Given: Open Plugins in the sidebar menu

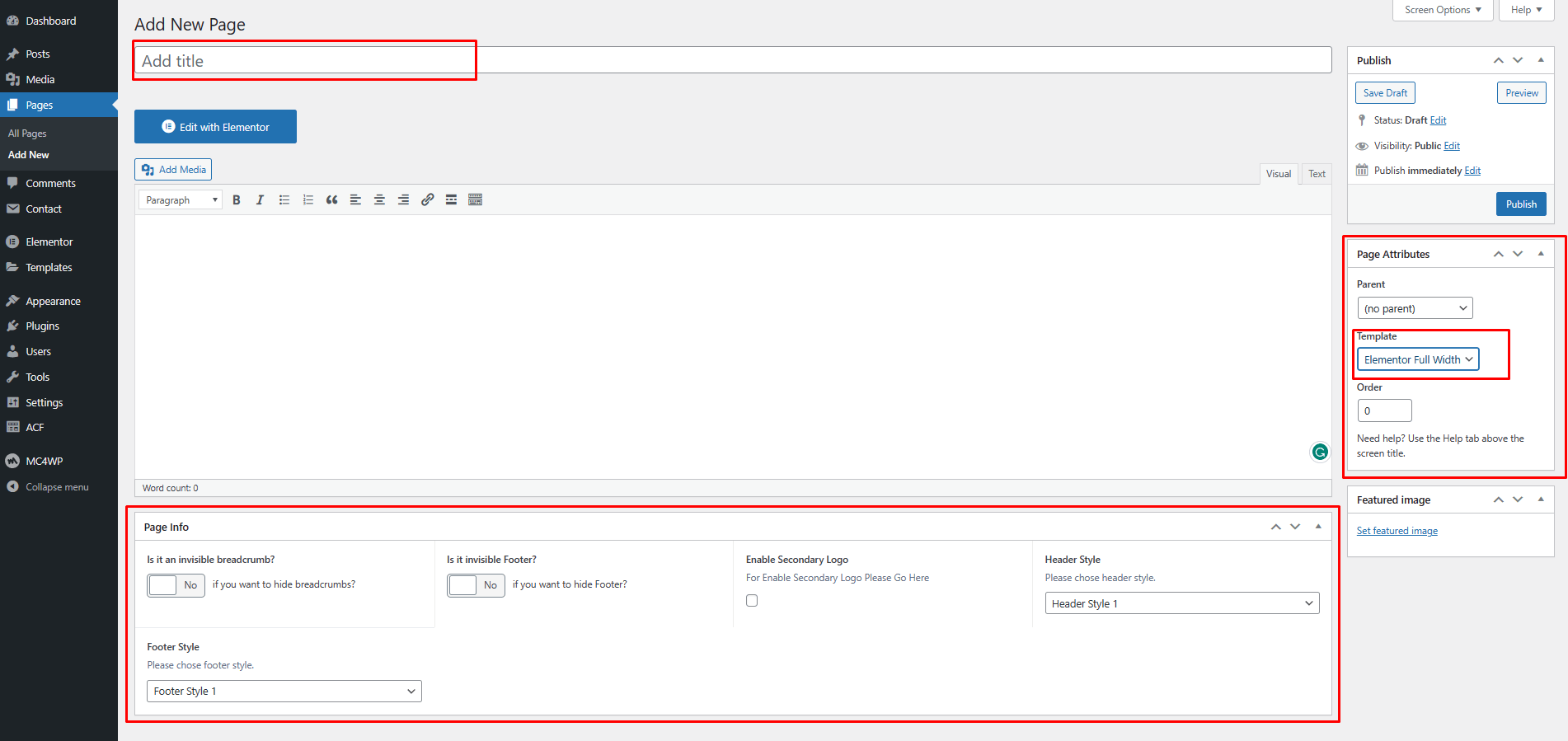Looking at the screenshot, I should [x=42, y=326].
